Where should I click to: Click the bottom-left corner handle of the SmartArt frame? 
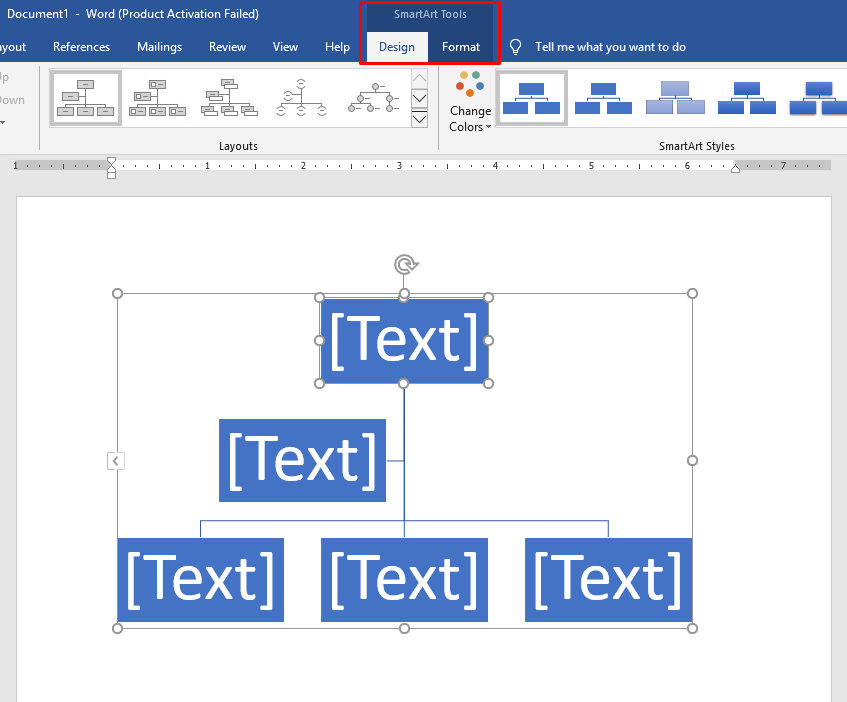click(117, 629)
